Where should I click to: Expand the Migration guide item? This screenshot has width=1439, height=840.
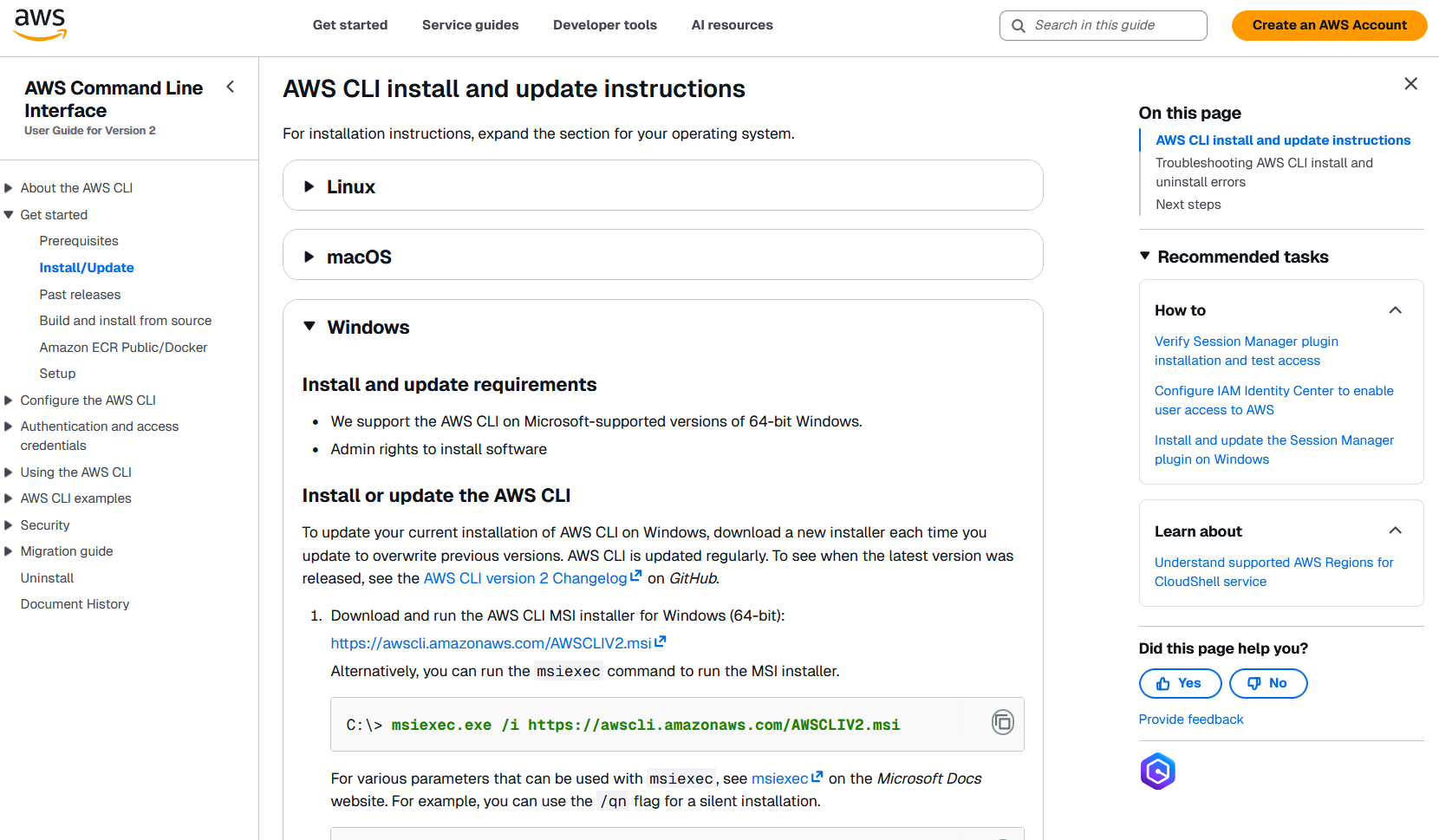click(x=9, y=551)
